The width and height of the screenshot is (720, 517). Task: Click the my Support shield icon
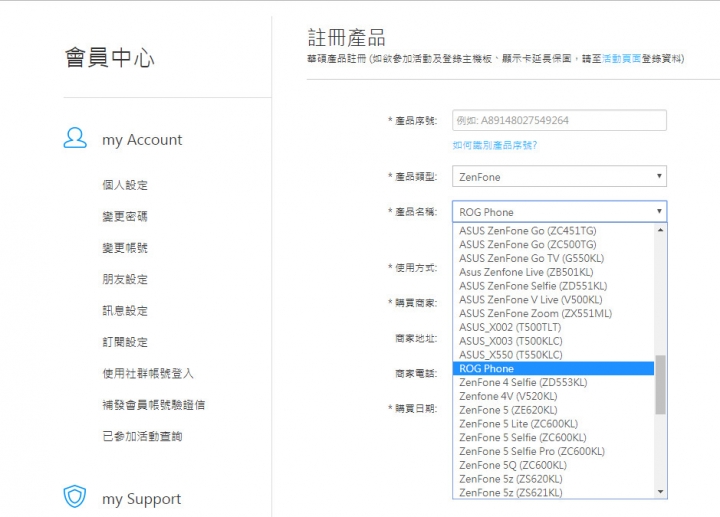pos(75,496)
